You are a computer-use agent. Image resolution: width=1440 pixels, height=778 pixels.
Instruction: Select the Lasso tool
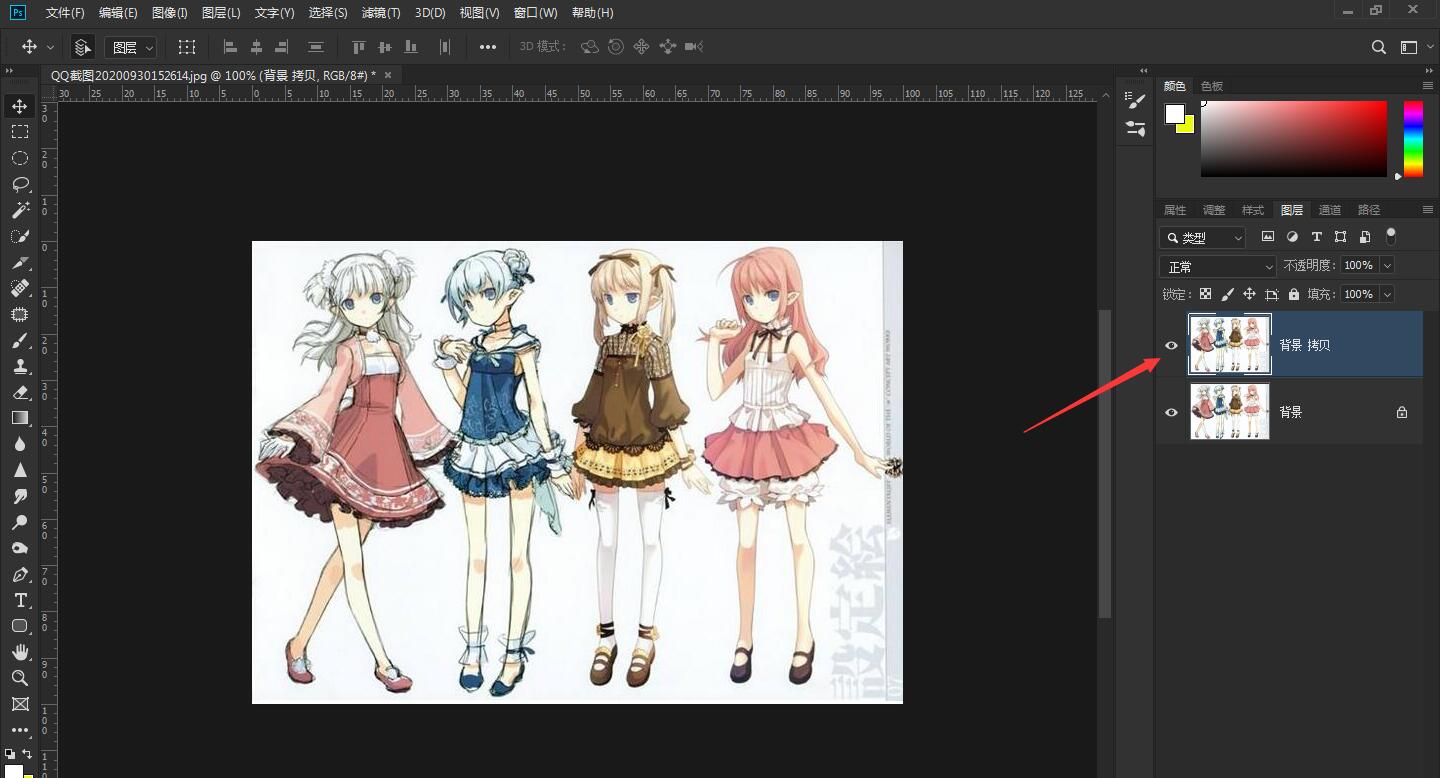point(20,184)
